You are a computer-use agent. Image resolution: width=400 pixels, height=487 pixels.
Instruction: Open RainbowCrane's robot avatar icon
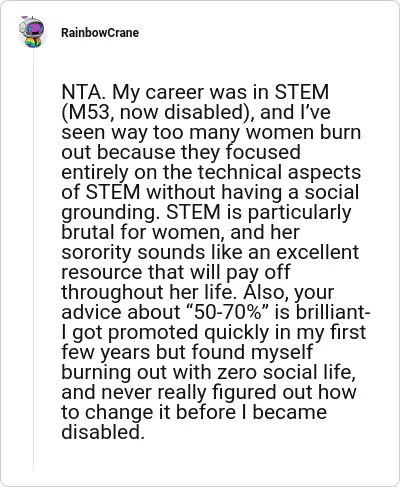(32, 32)
